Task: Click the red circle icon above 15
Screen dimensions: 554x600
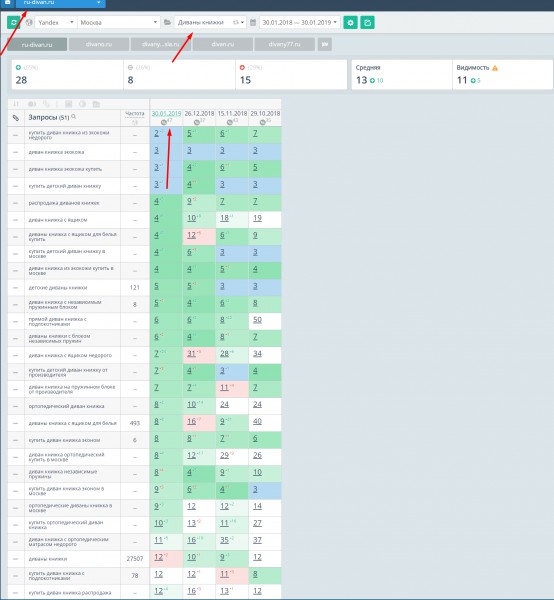Action: 242,68
